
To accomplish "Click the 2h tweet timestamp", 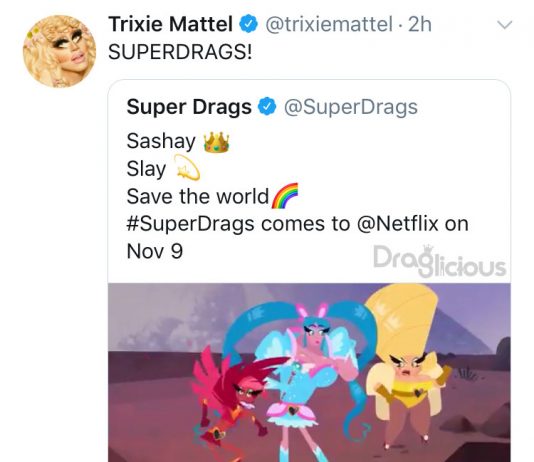I will pos(420,25).
